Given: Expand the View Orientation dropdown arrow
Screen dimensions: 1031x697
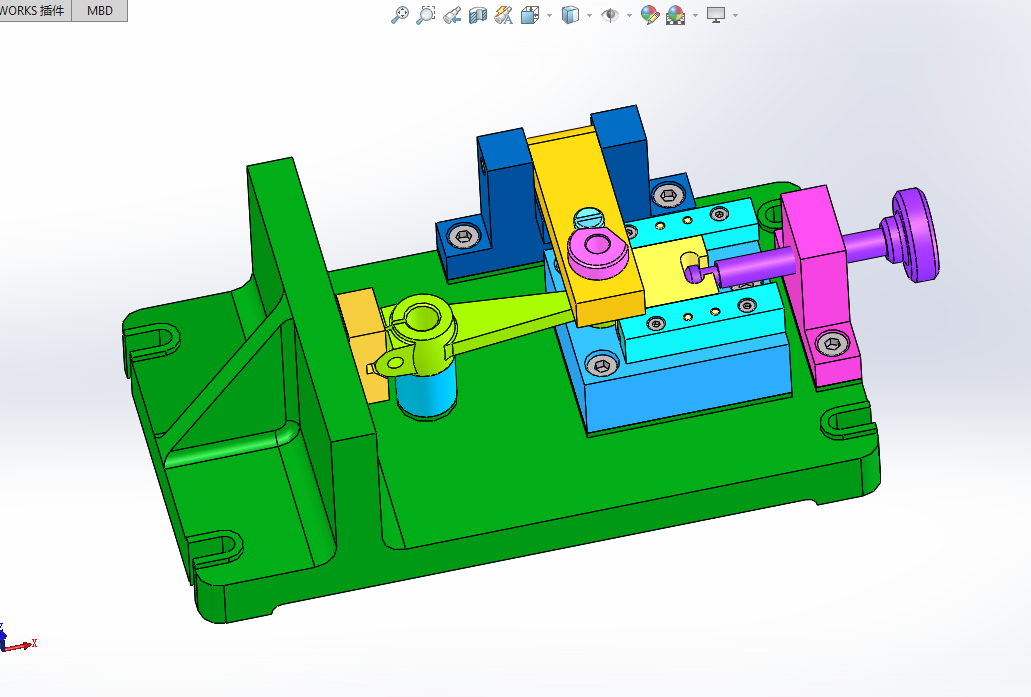Looking at the screenshot, I should pyautogui.click(x=549, y=15).
